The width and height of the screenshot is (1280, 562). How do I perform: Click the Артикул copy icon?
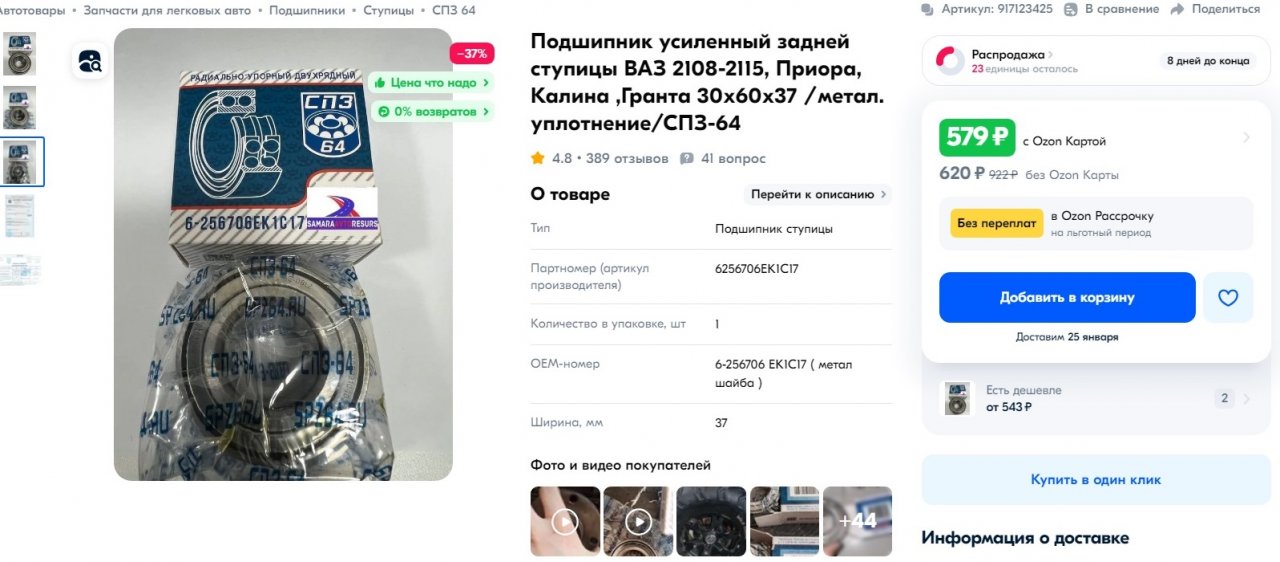point(929,9)
